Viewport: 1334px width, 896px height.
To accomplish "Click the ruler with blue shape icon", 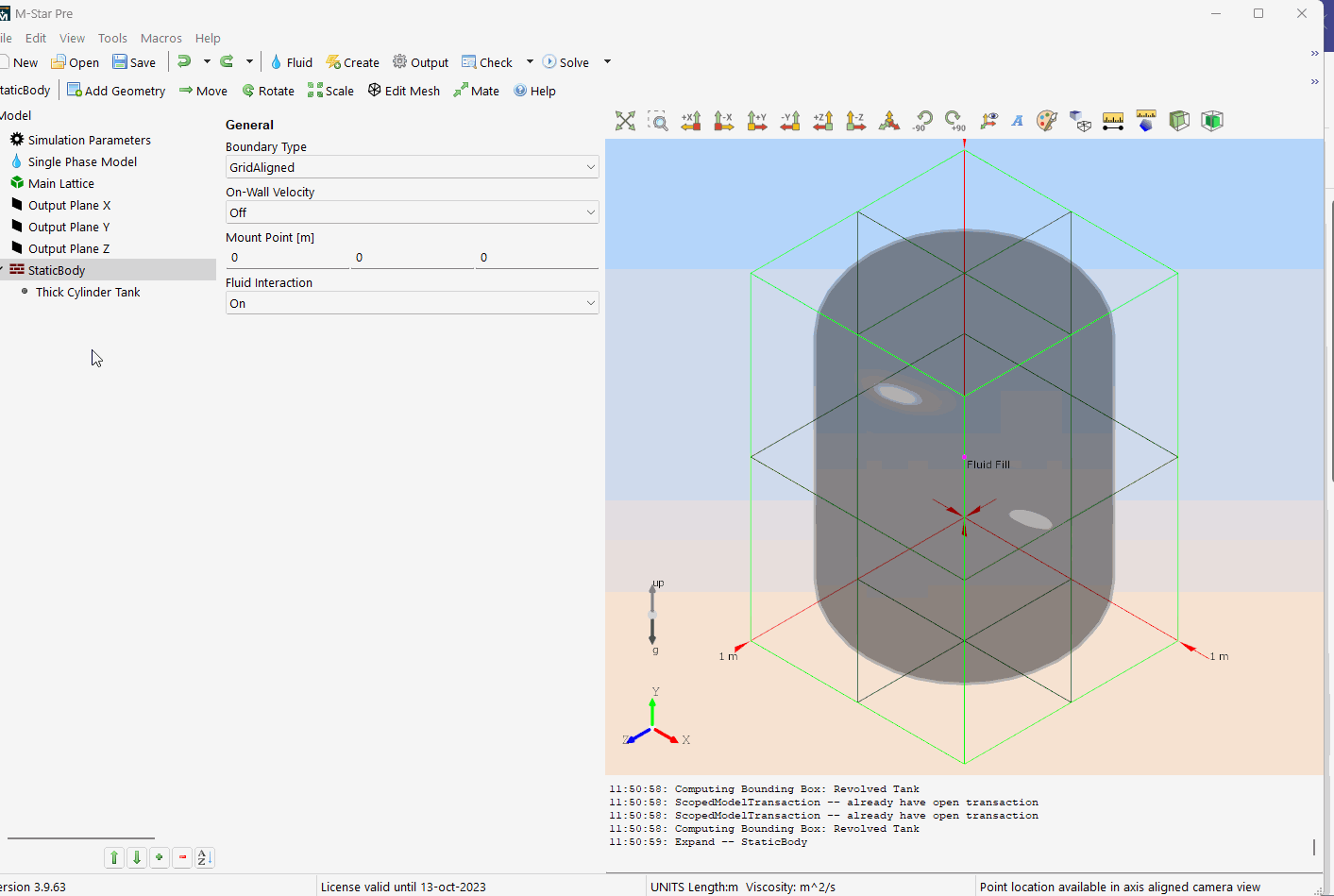I will pos(1146,121).
